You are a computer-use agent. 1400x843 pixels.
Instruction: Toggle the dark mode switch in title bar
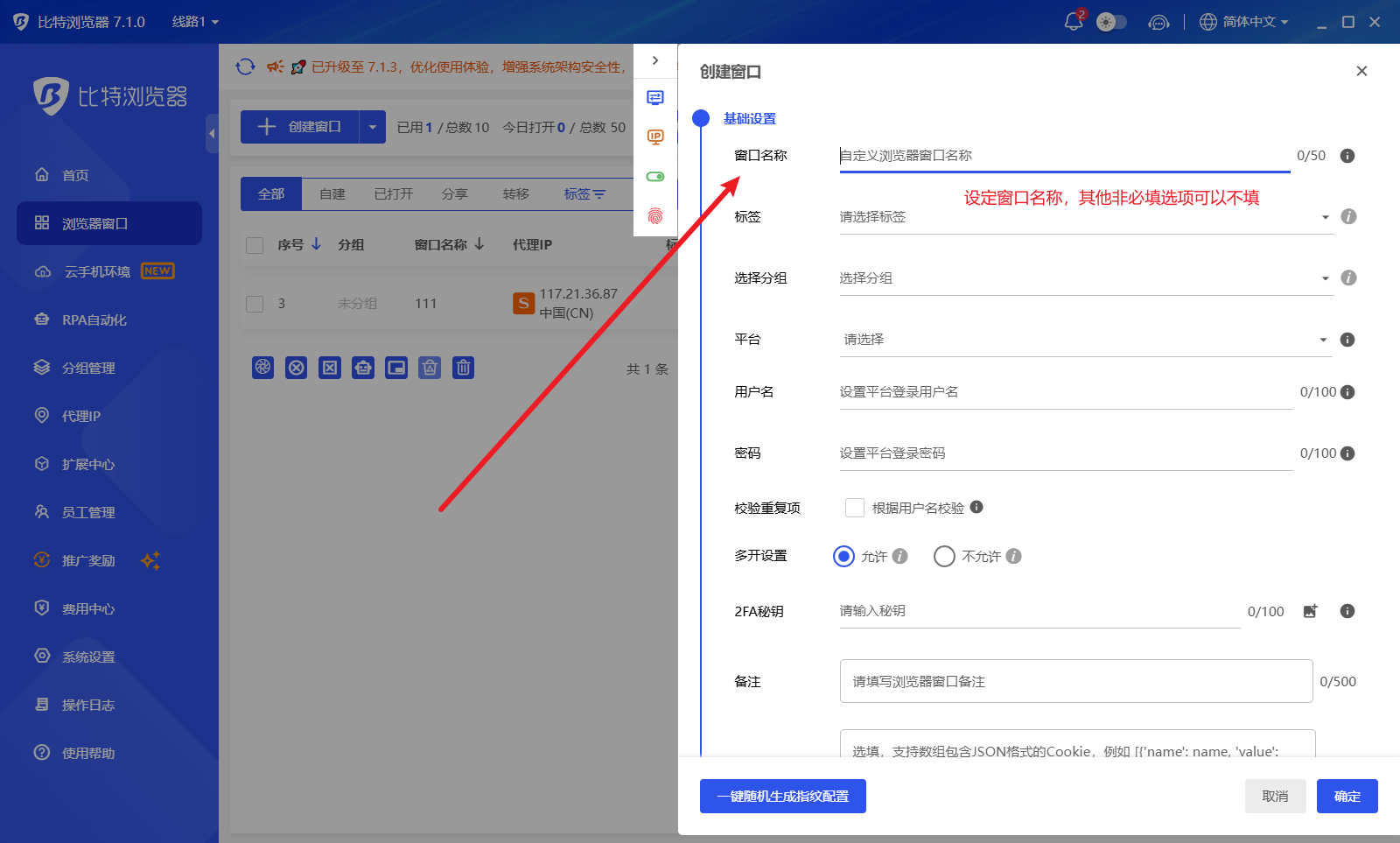click(1111, 22)
